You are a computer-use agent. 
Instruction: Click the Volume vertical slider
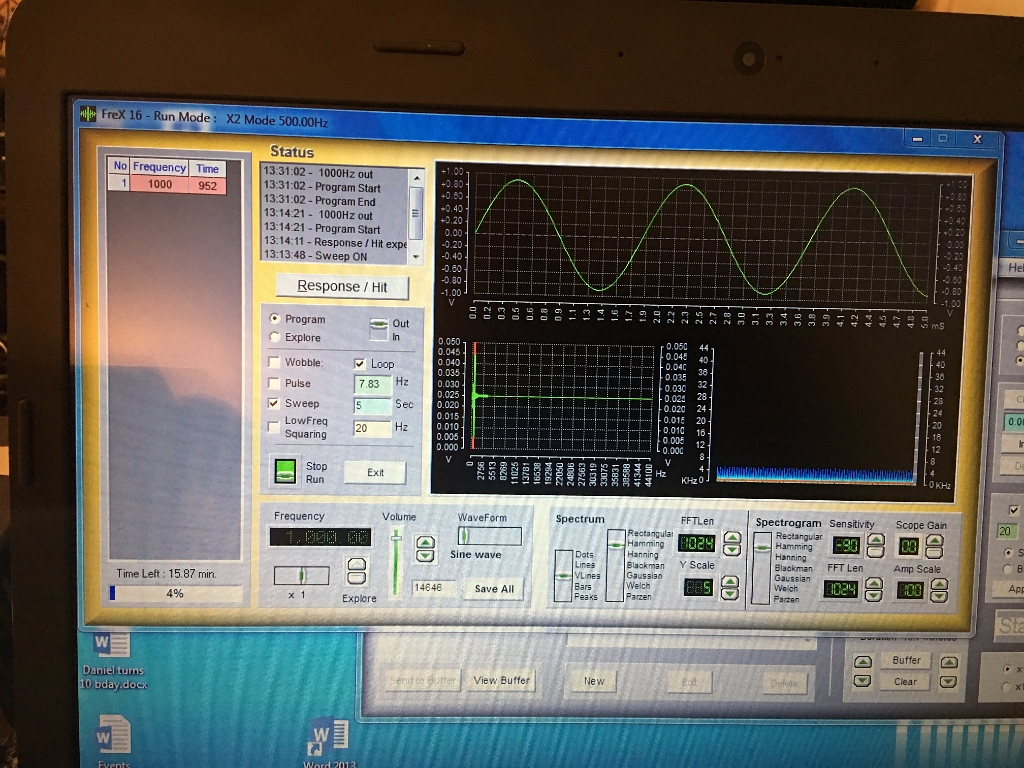[x=396, y=562]
